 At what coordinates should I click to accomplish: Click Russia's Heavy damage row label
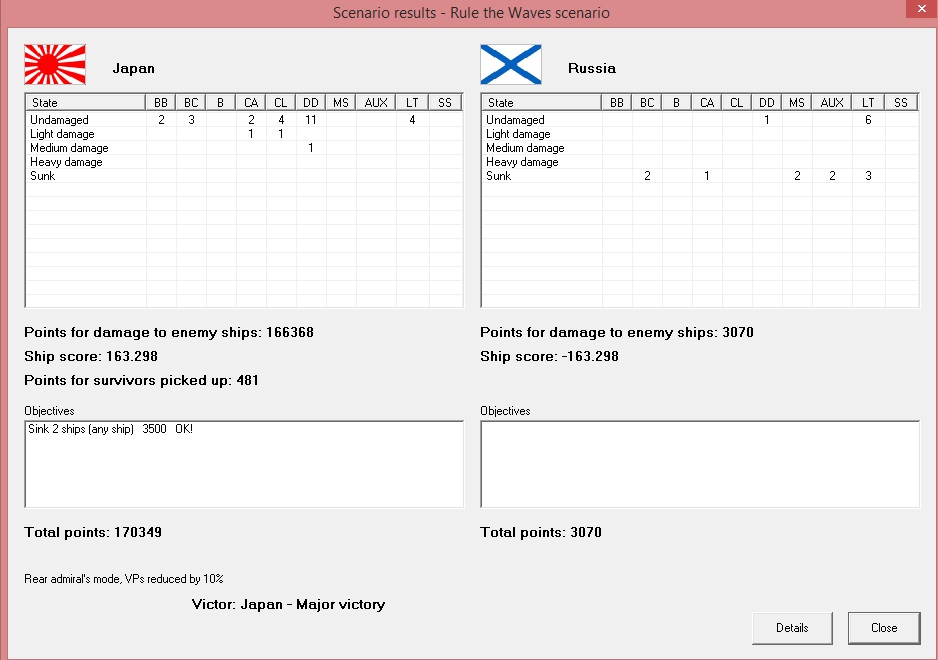(522, 162)
